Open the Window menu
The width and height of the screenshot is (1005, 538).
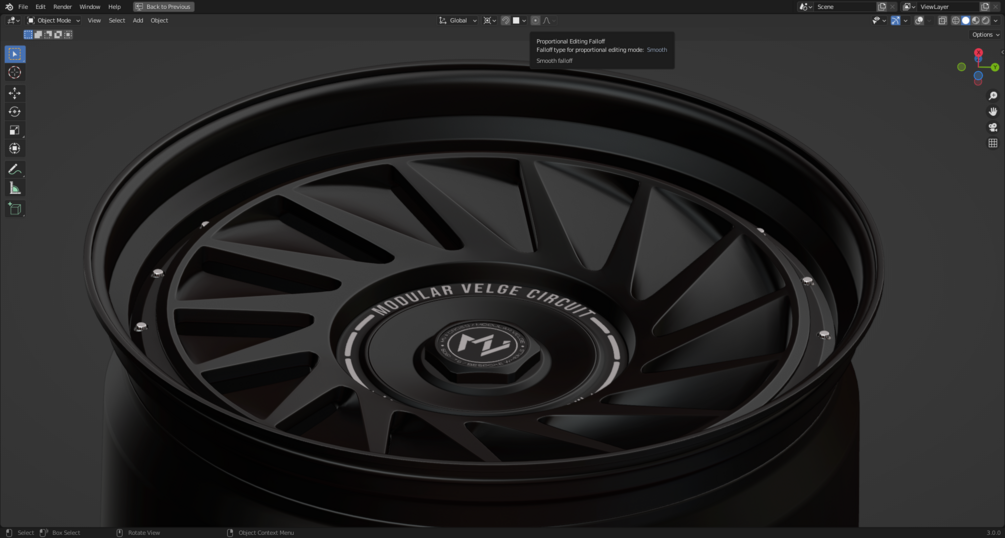pyautogui.click(x=90, y=6)
